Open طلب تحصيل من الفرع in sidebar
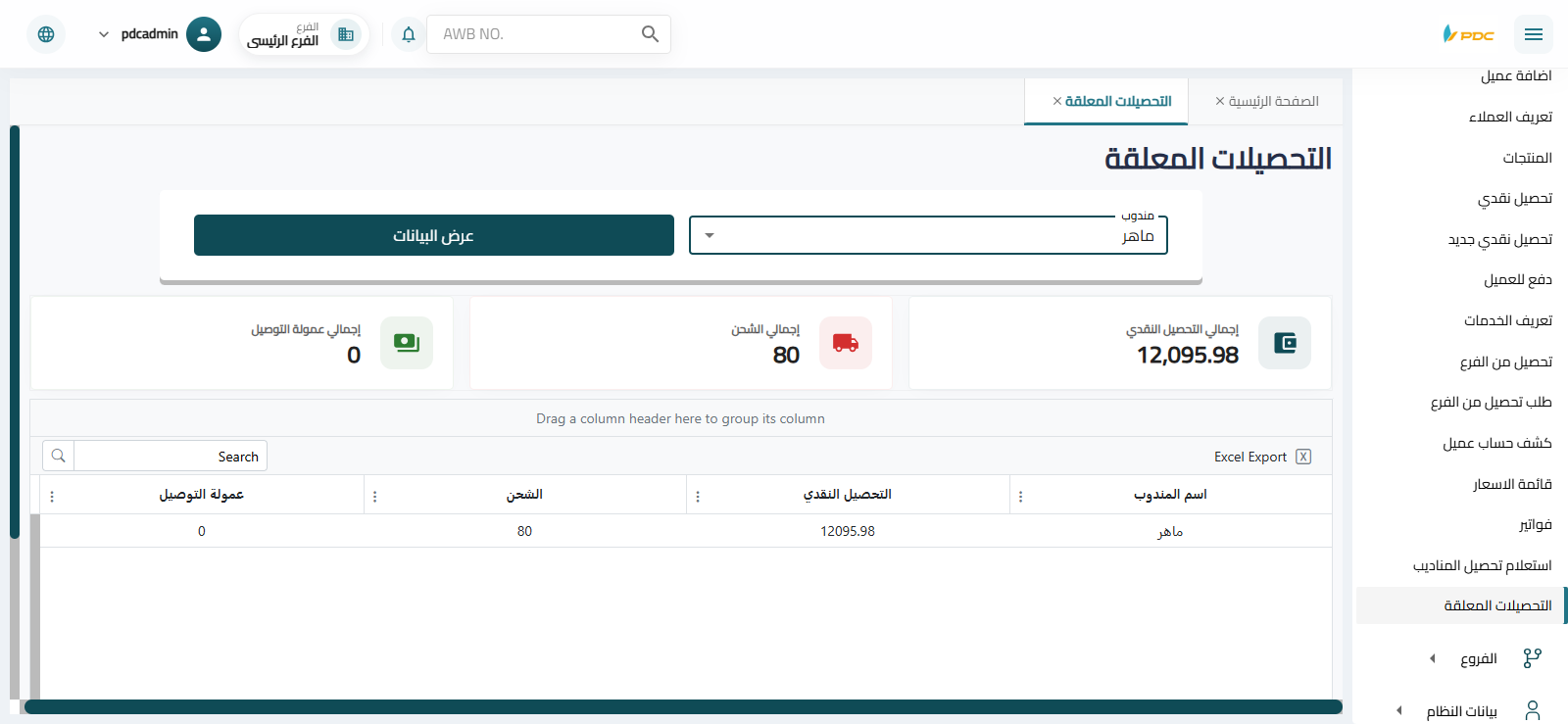Viewport: 1568px width, 724px height. (x=1492, y=403)
